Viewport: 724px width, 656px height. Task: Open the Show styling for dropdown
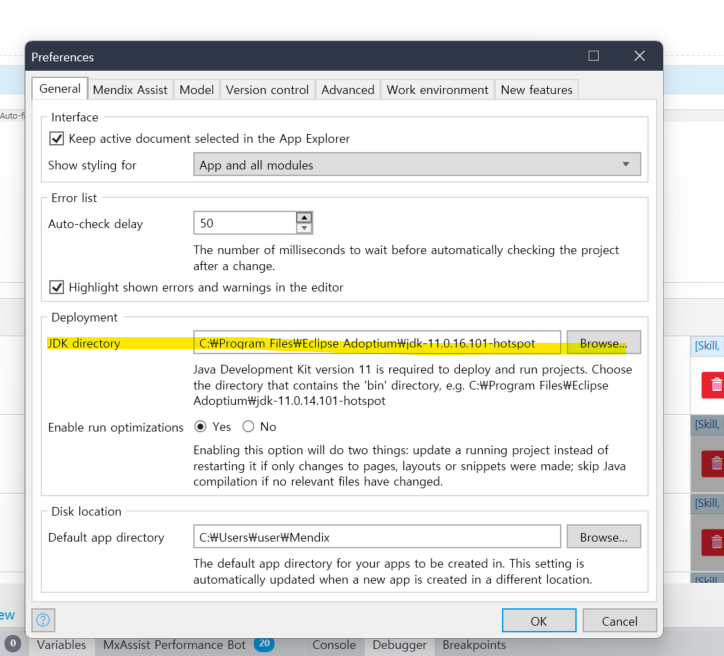pos(417,164)
